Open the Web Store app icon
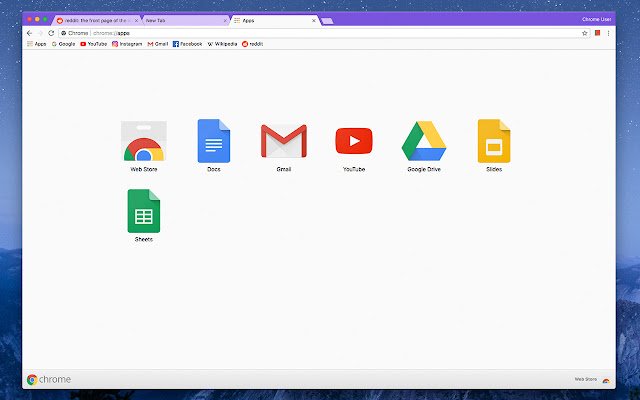The width and height of the screenshot is (640, 400). pyautogui.click(x=144, y=141)
